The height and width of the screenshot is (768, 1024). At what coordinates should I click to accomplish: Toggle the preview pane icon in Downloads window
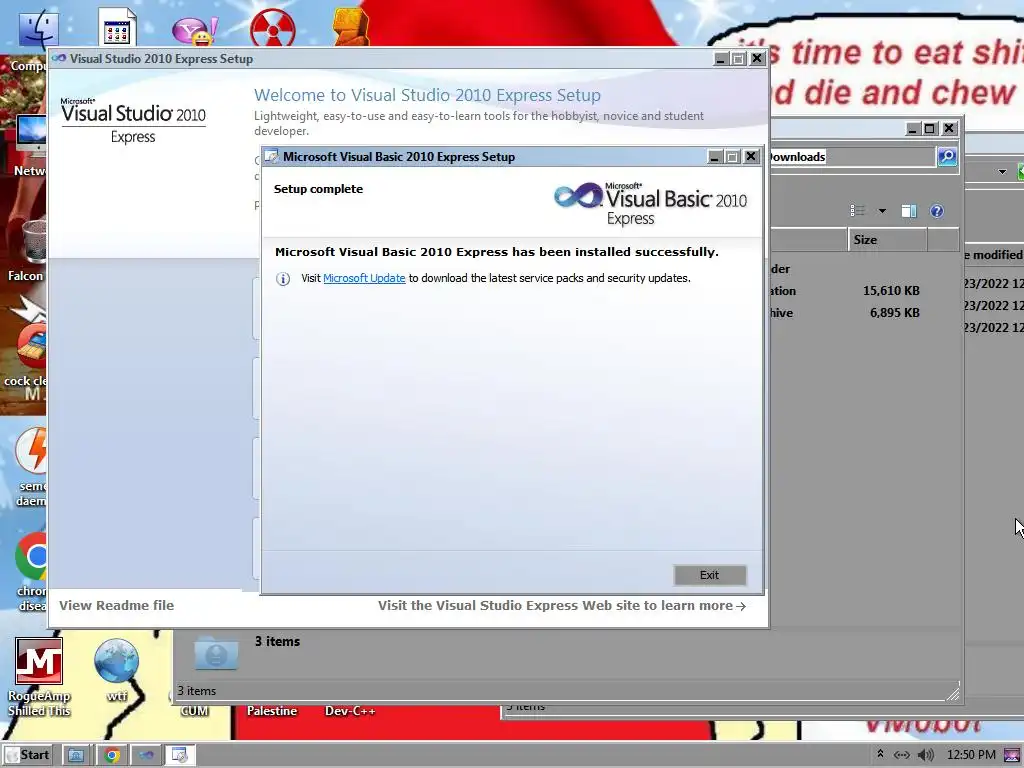tap(909, 211)
